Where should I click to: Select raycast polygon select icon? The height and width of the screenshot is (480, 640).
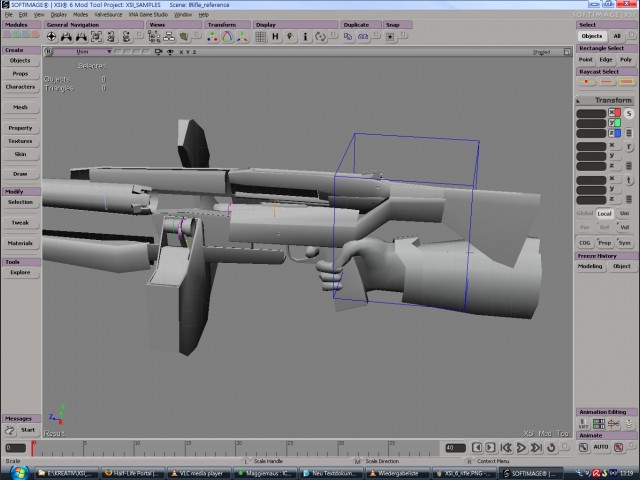tap(626, 82)
